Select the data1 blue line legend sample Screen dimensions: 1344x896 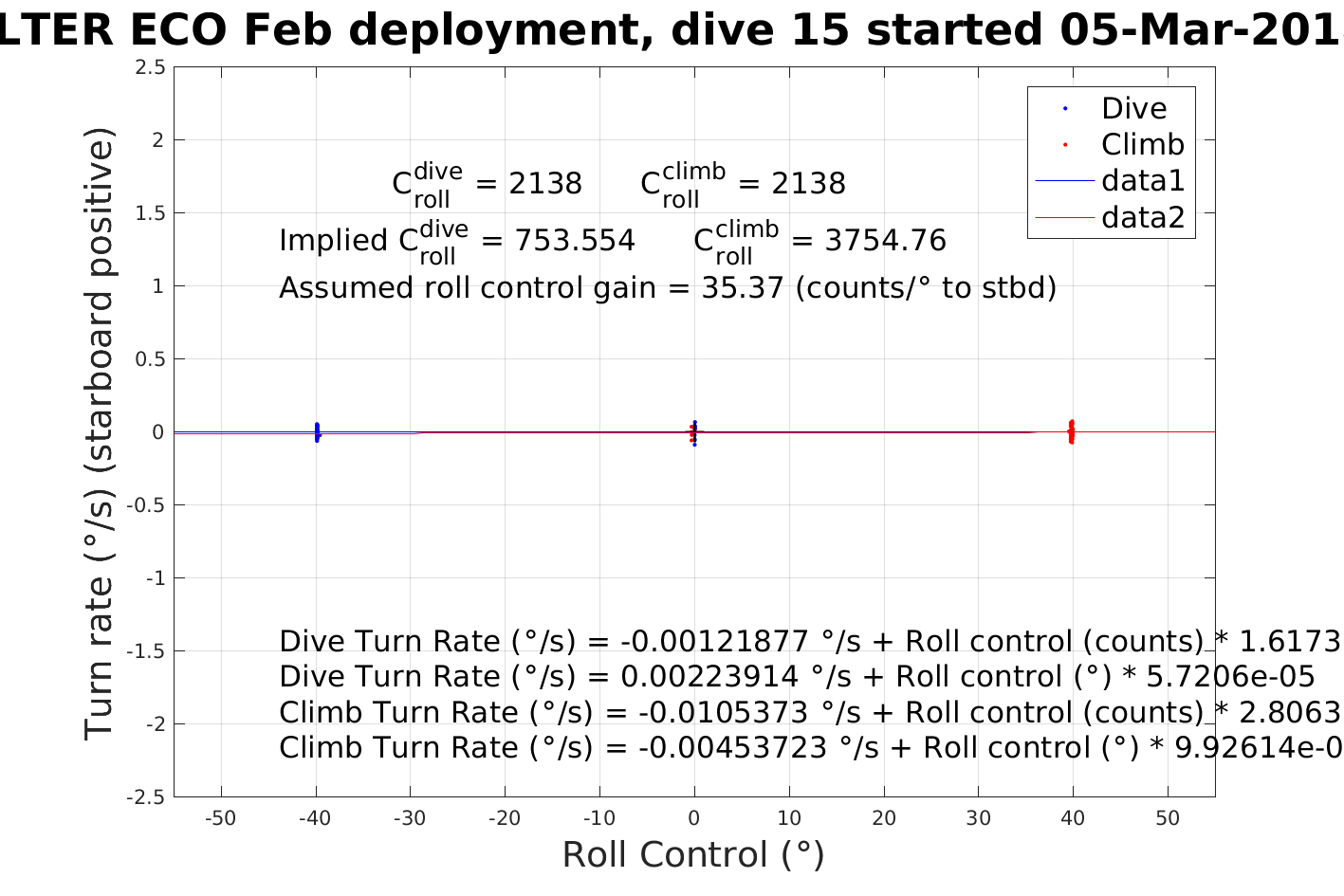click(1064, 181)
